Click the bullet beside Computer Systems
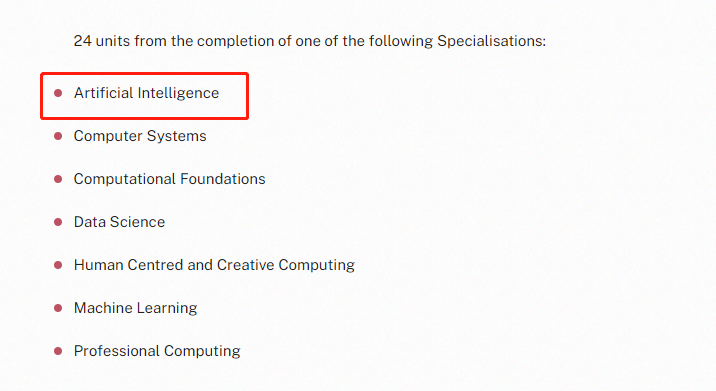The image size is (716, 391). click(58, 136)
